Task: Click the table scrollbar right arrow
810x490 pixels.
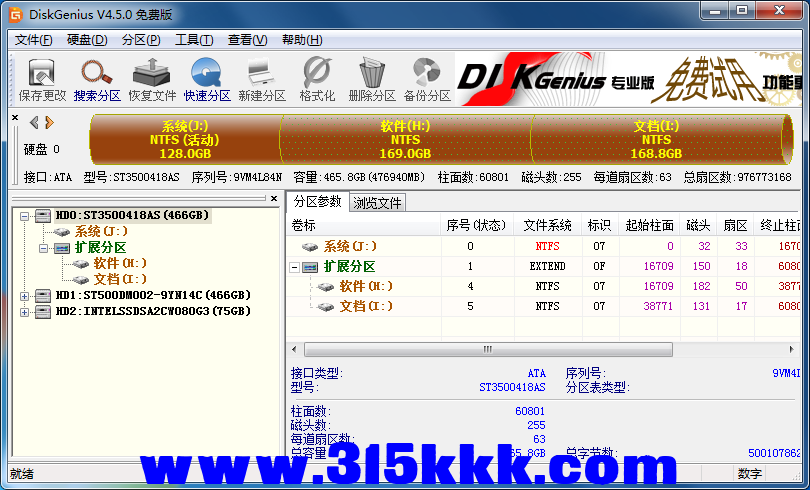Action: [x=791, y=350]
